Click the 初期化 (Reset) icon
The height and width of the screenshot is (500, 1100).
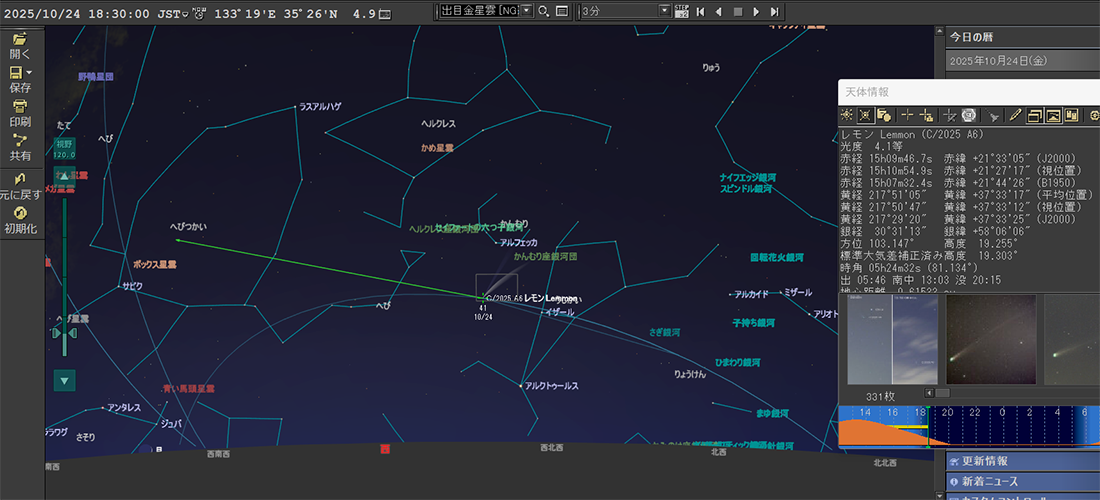[x=20, y=213]
